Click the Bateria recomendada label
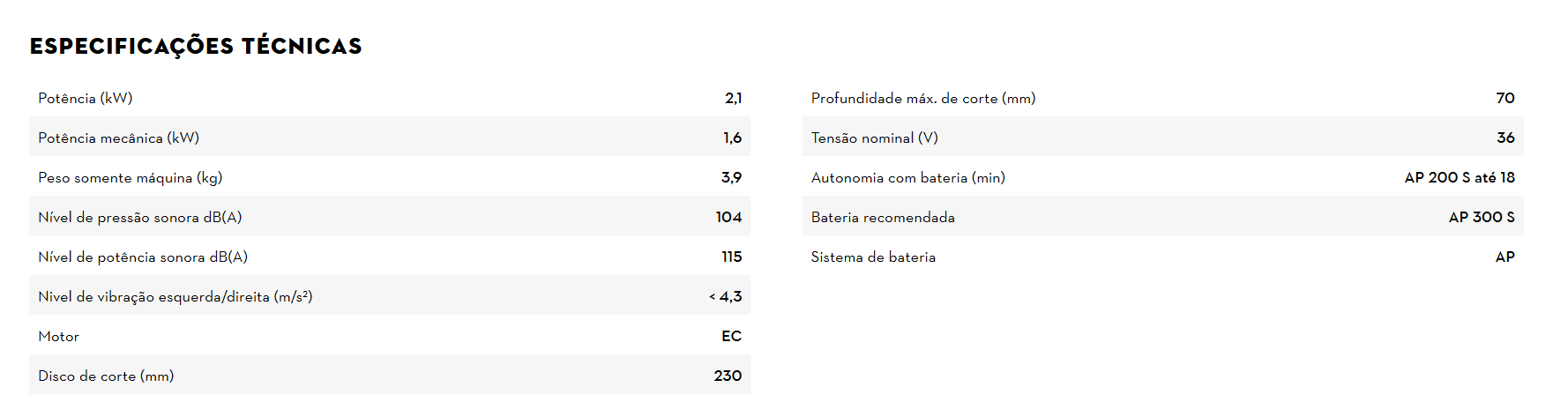 pyautogui.click(x=883, y=217)
